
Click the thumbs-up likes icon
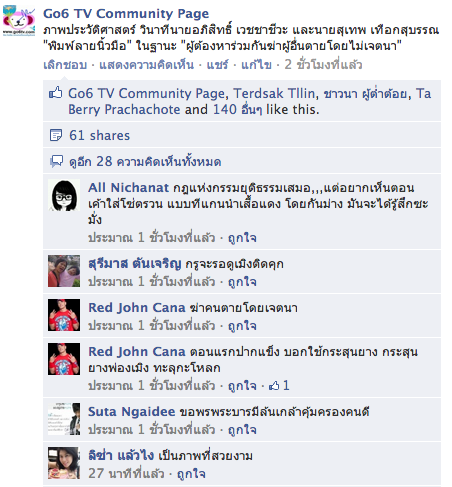coord(55,93)
